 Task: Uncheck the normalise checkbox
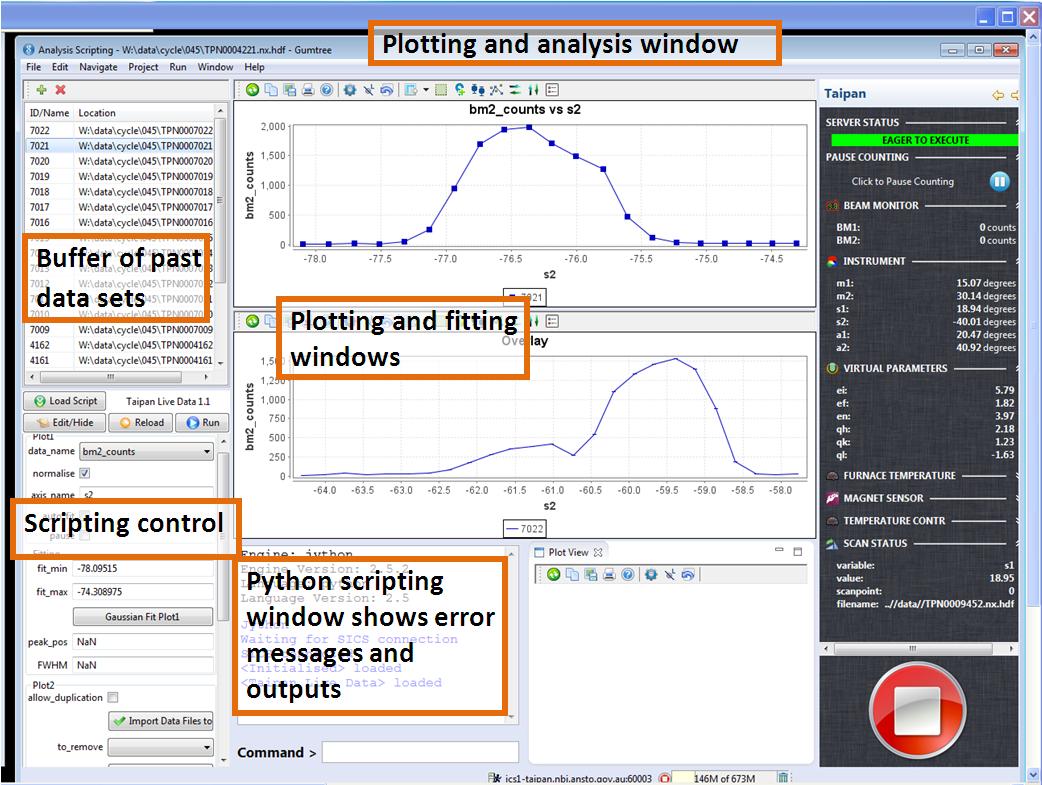pos(84,473)
